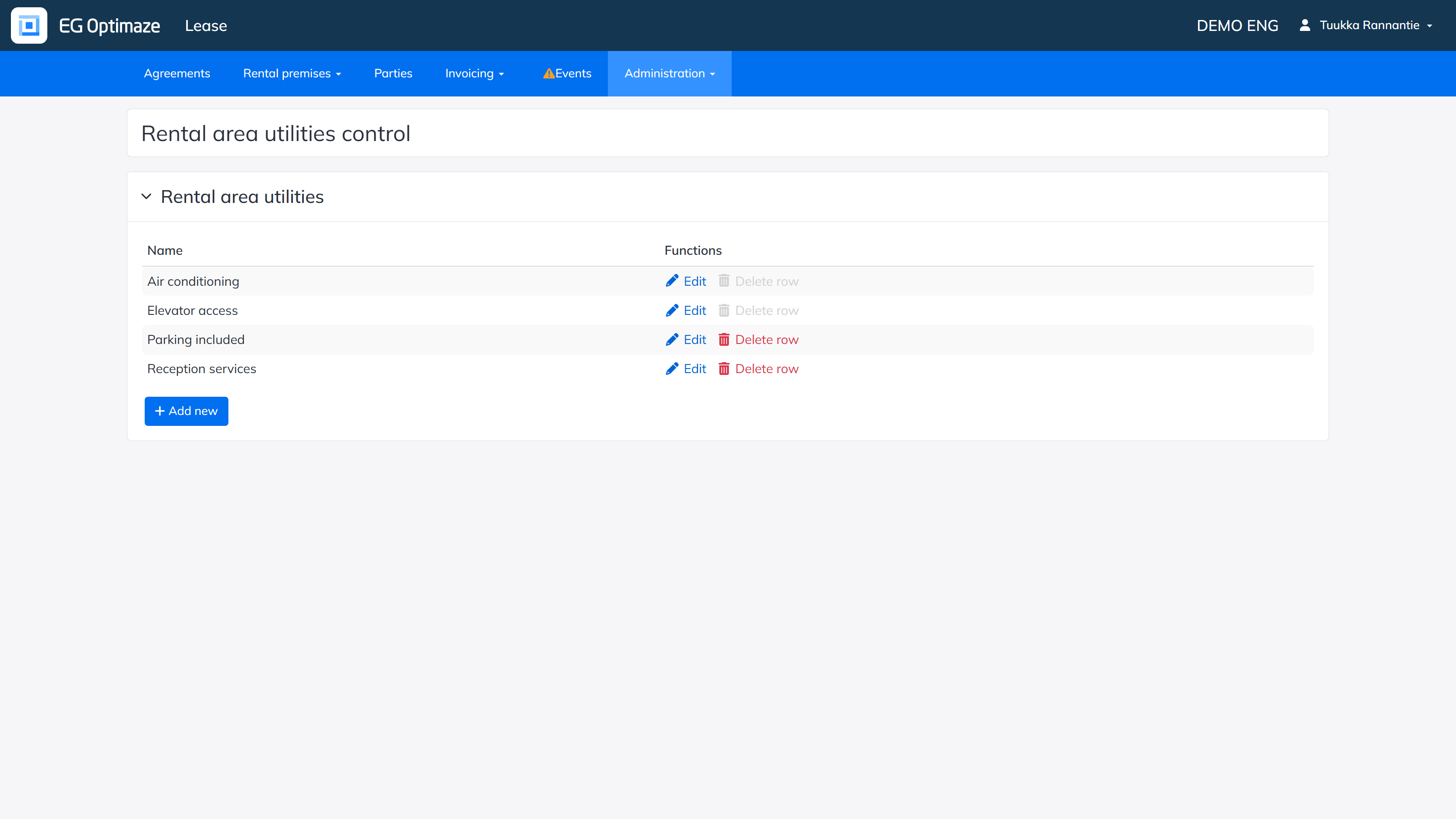The width and height of the screenshot is (1456, 819).
Task: Click the EG Optimaze logo icon
Action: 29,25
